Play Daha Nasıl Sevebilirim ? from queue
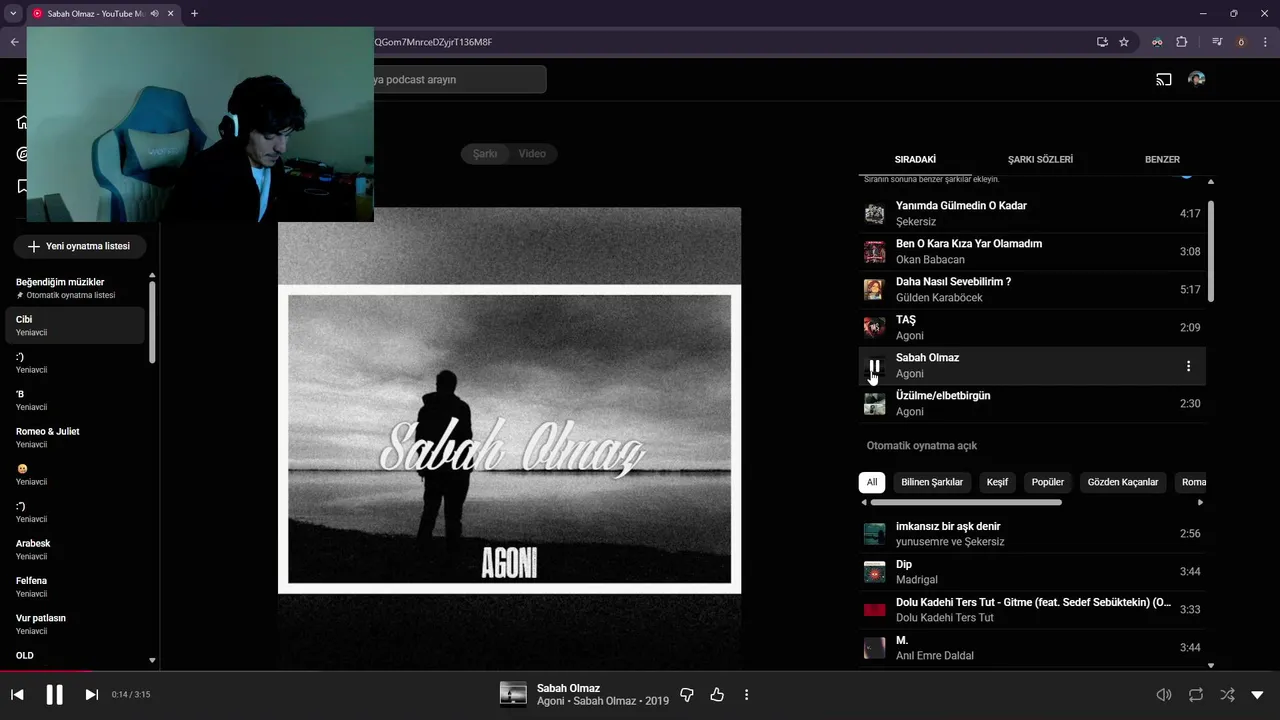 (1032, 289)
